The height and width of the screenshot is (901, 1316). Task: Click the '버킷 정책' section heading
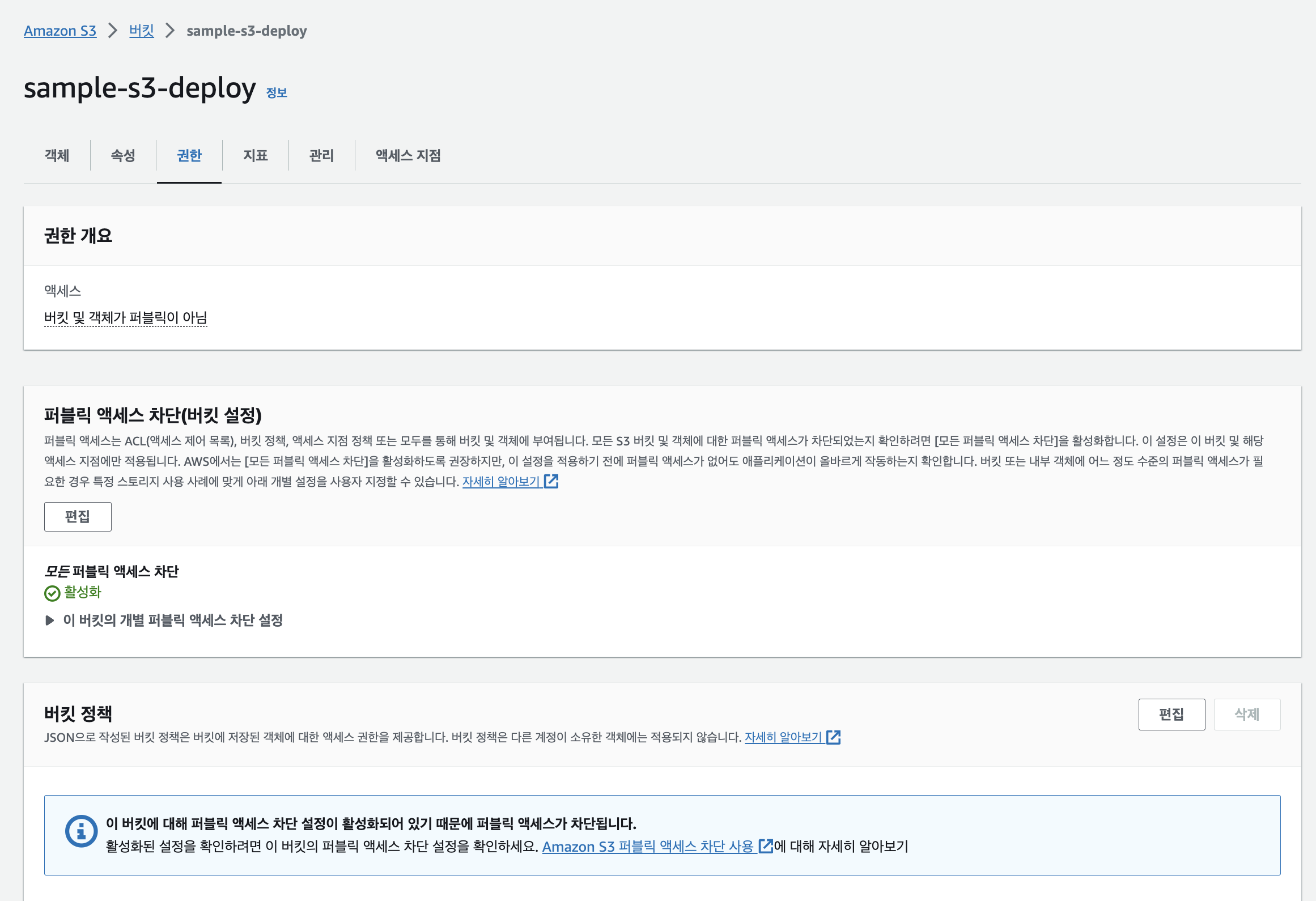tap(78, 713)
